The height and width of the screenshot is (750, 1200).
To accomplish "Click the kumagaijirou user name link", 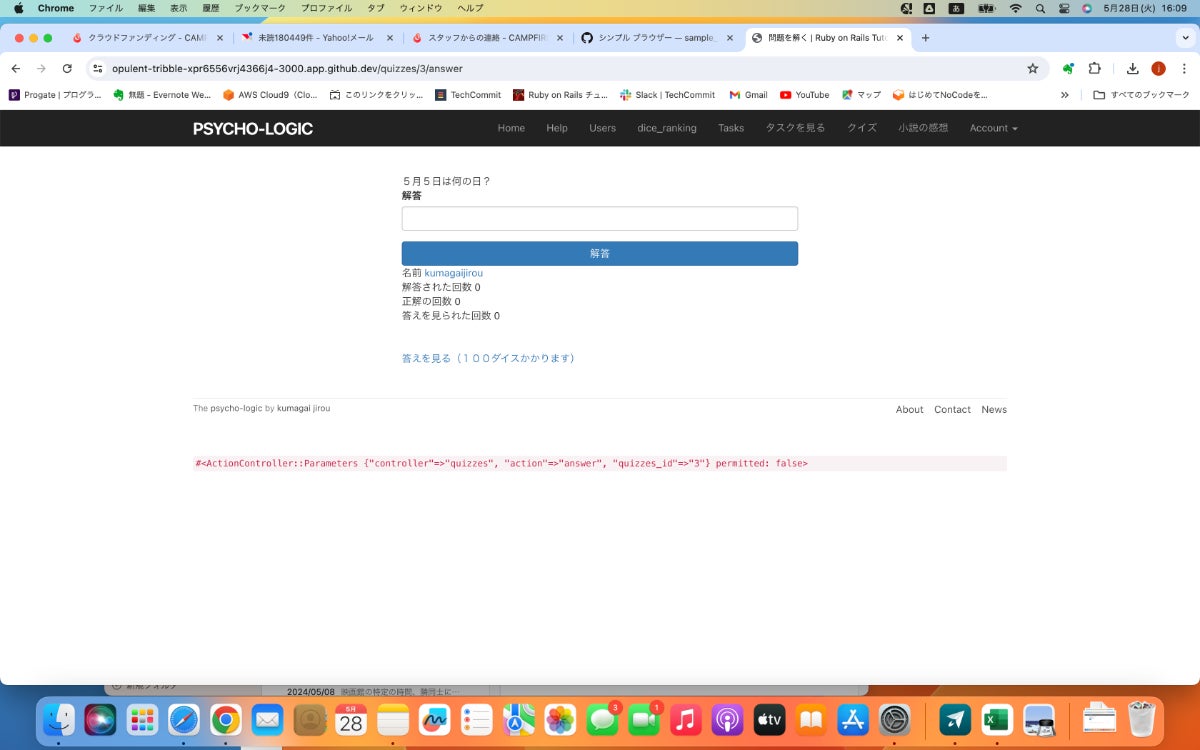I will [453, 273].
